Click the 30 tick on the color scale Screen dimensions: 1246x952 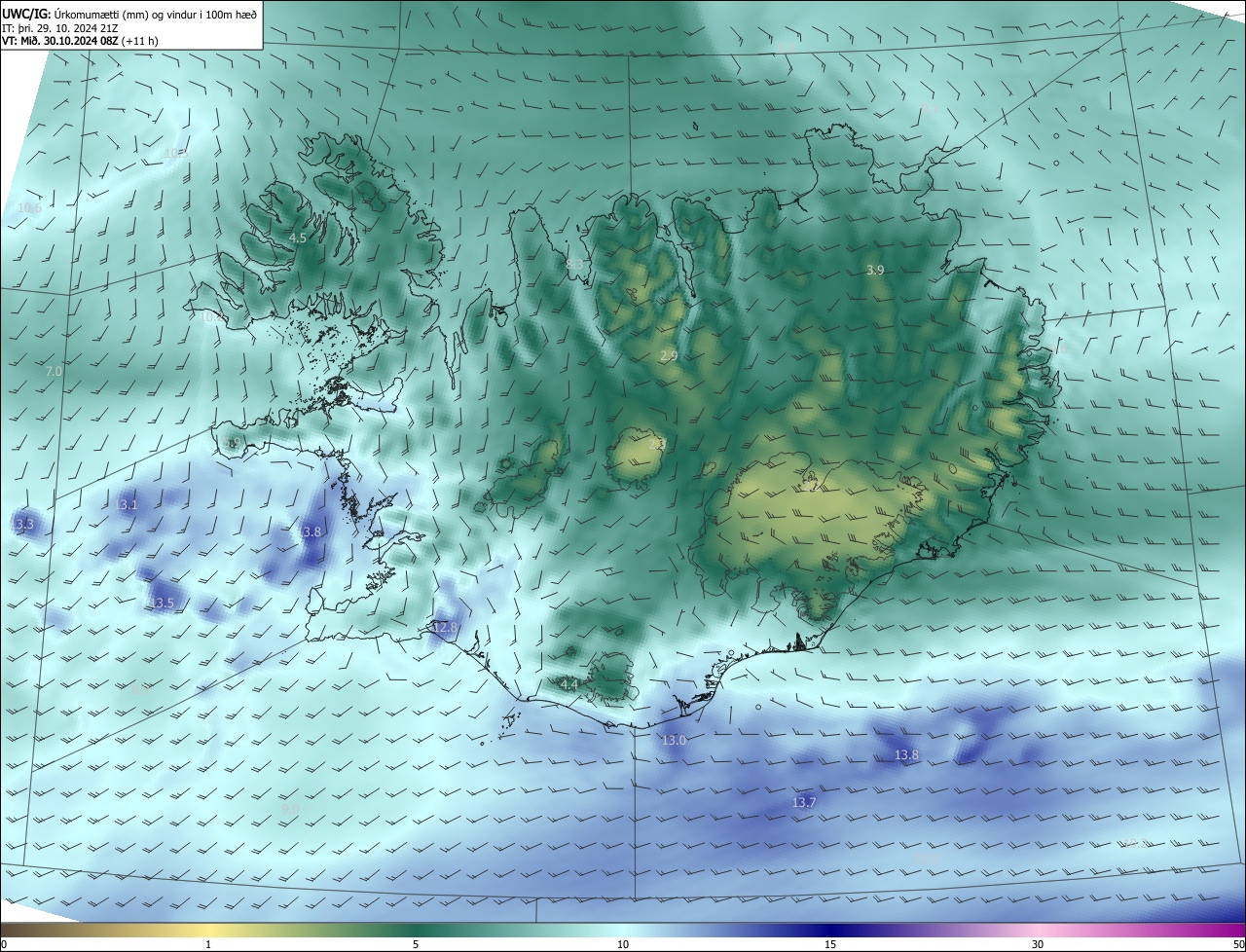pos(1038,944)
